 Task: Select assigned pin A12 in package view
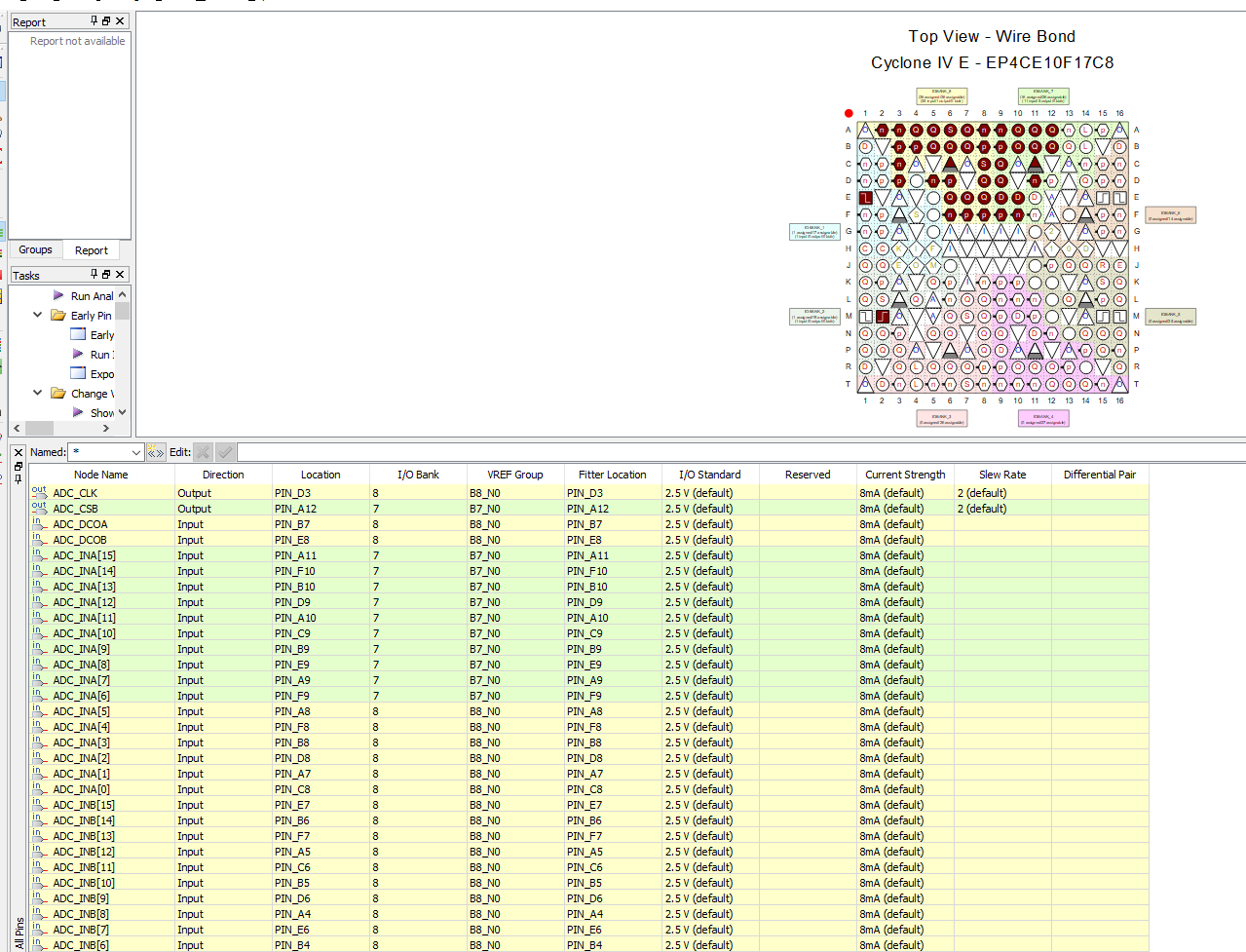(x=1052, y=130)
